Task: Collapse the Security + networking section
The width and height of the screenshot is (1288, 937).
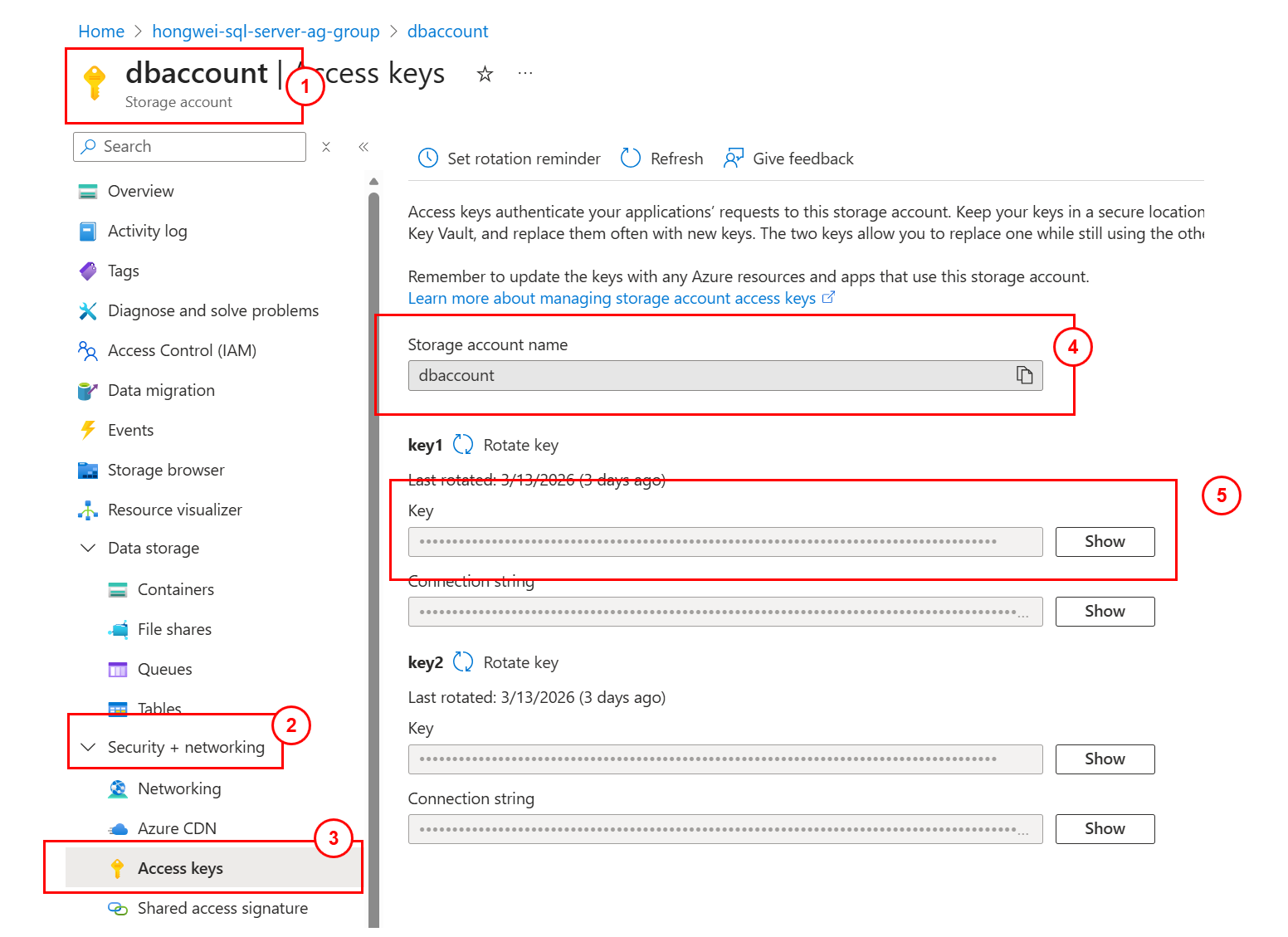Action: click(x=88, y=747)
